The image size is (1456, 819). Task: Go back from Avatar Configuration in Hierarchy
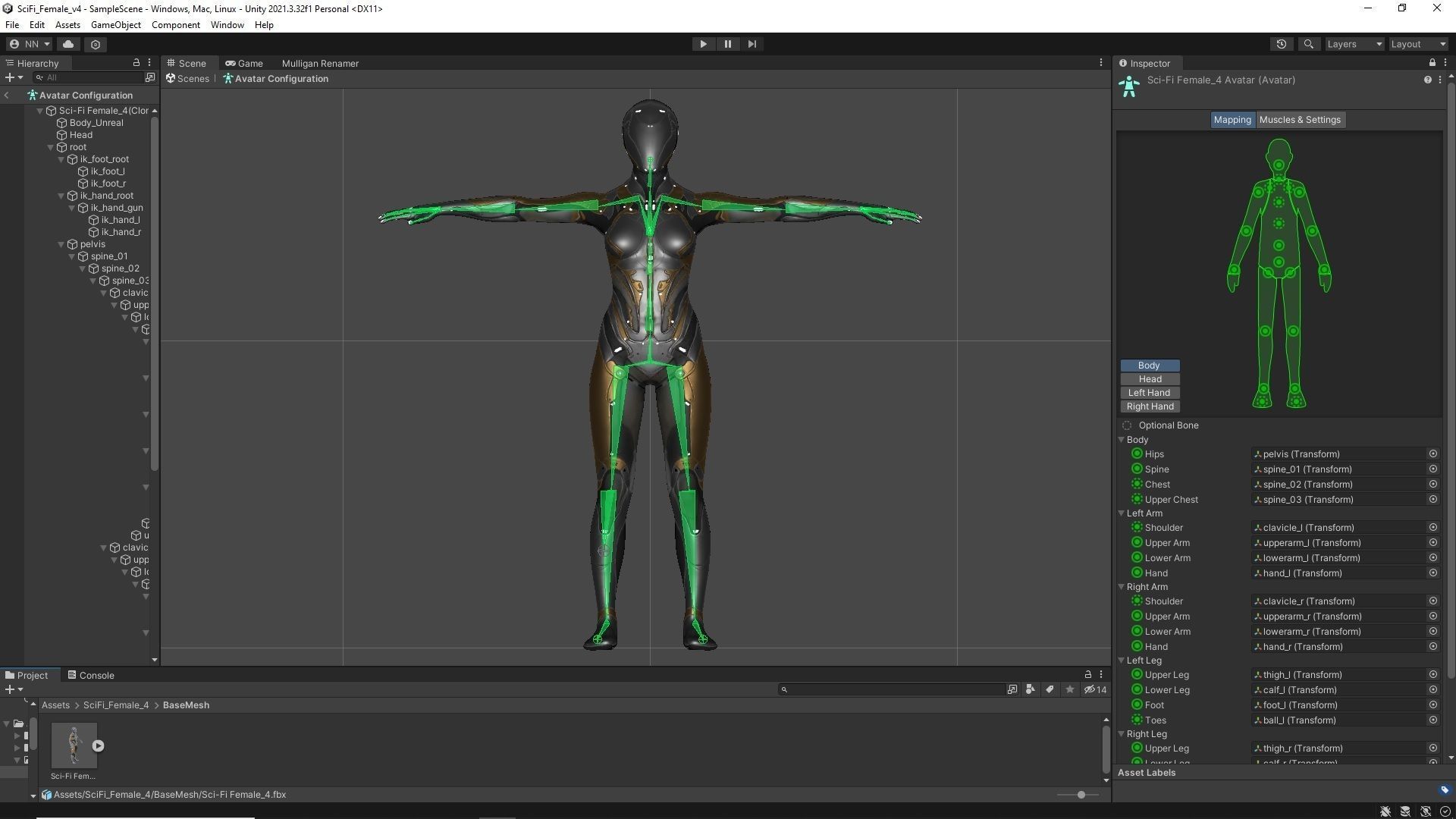coord(7,95)
